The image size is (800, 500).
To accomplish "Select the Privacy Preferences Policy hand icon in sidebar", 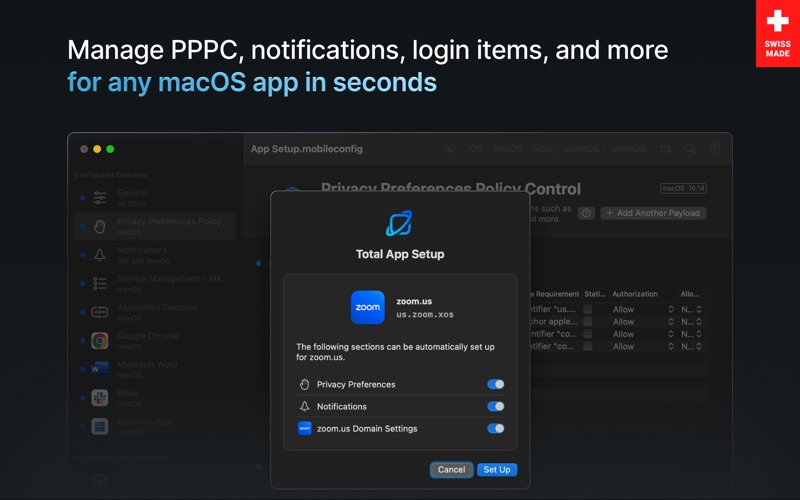I will [99, 226].
